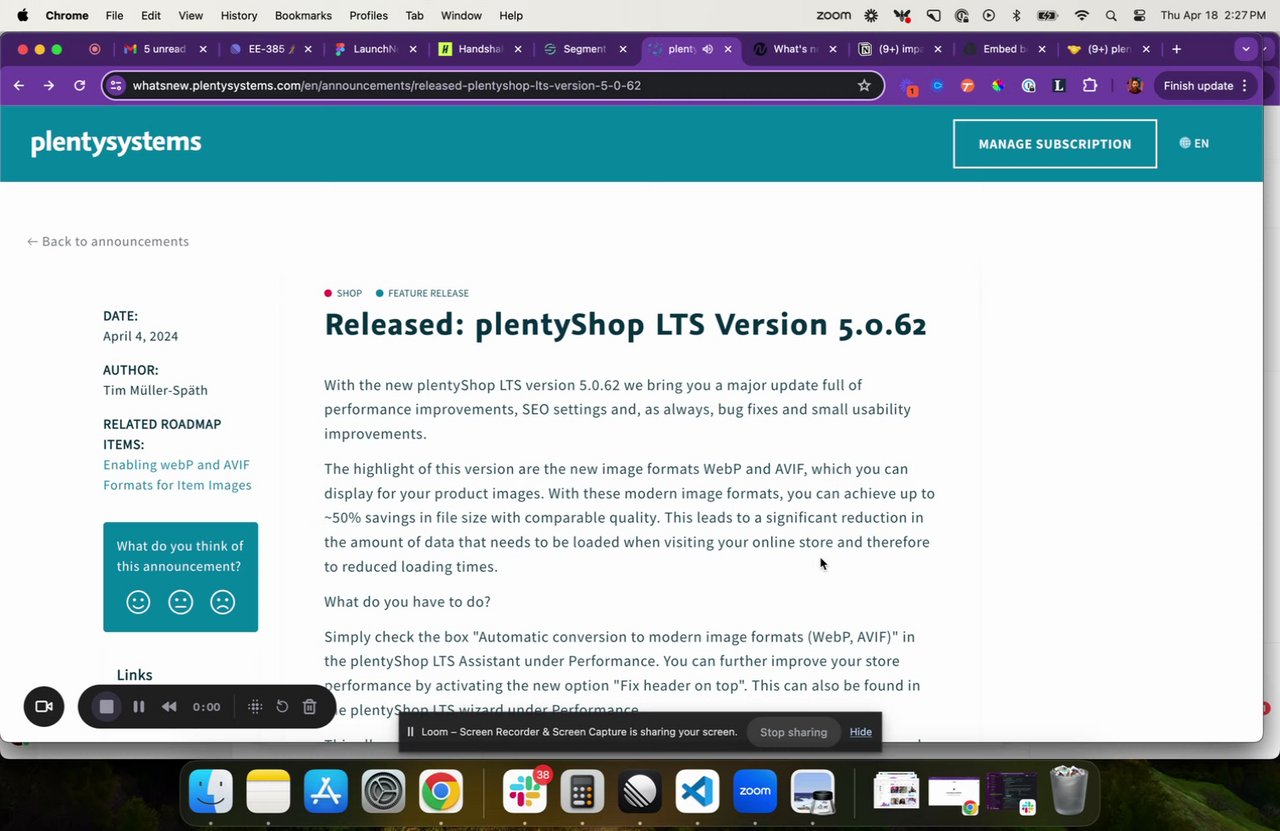This screenshot has height=831, width=1280.
Task: Click the orange T extension icon
Action: pos(967,86)
